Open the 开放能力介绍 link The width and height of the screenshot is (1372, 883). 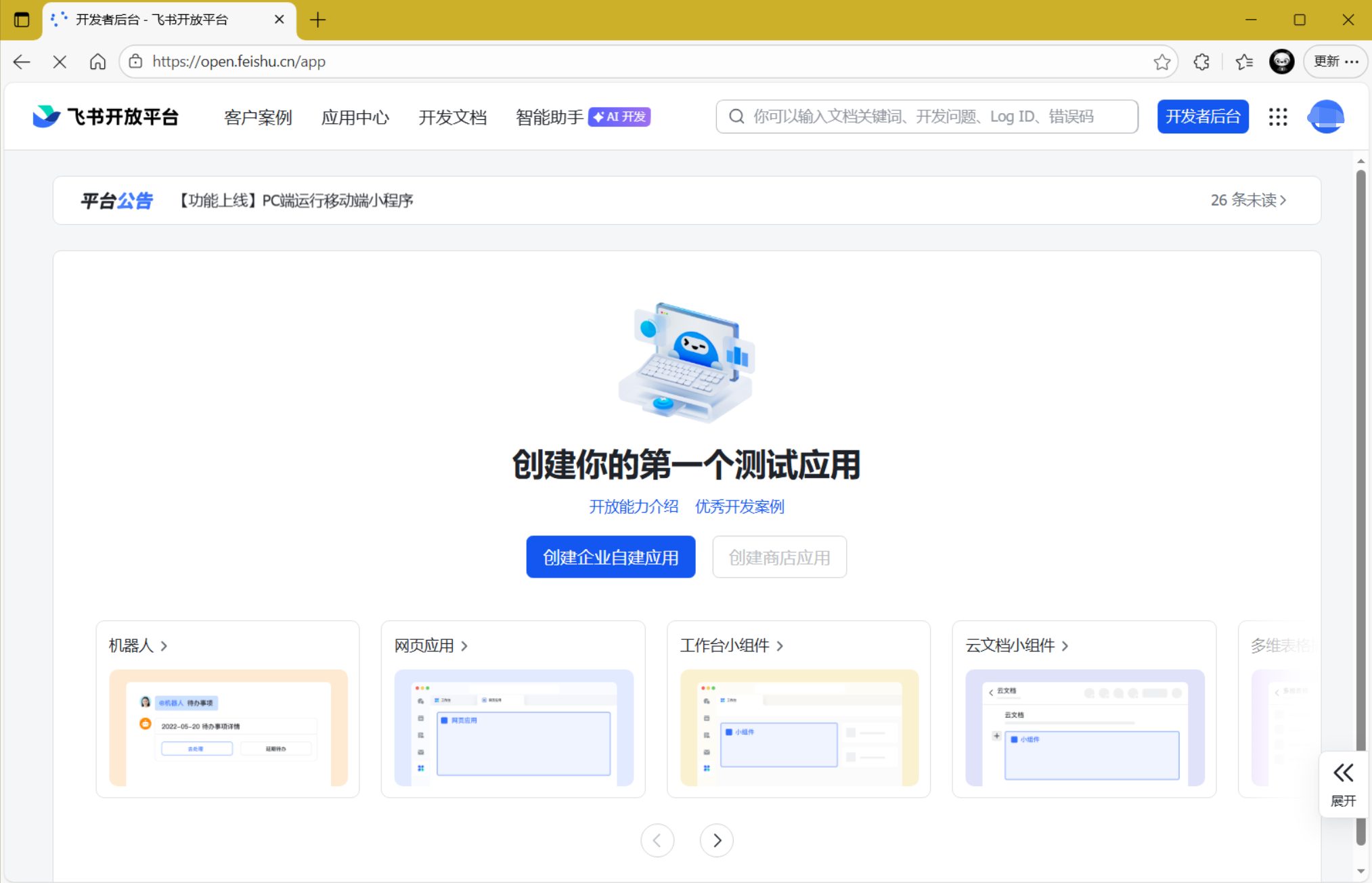(633, 507)
